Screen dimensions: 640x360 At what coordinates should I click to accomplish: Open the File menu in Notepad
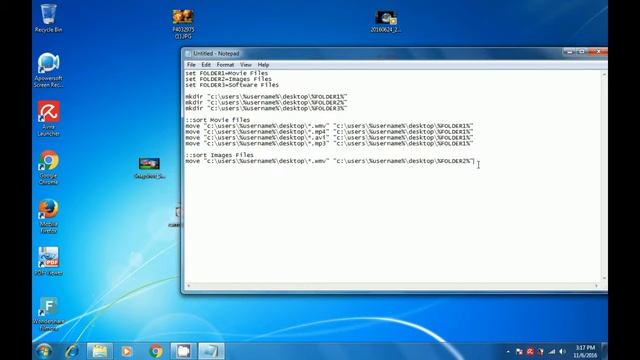point(191,65)
